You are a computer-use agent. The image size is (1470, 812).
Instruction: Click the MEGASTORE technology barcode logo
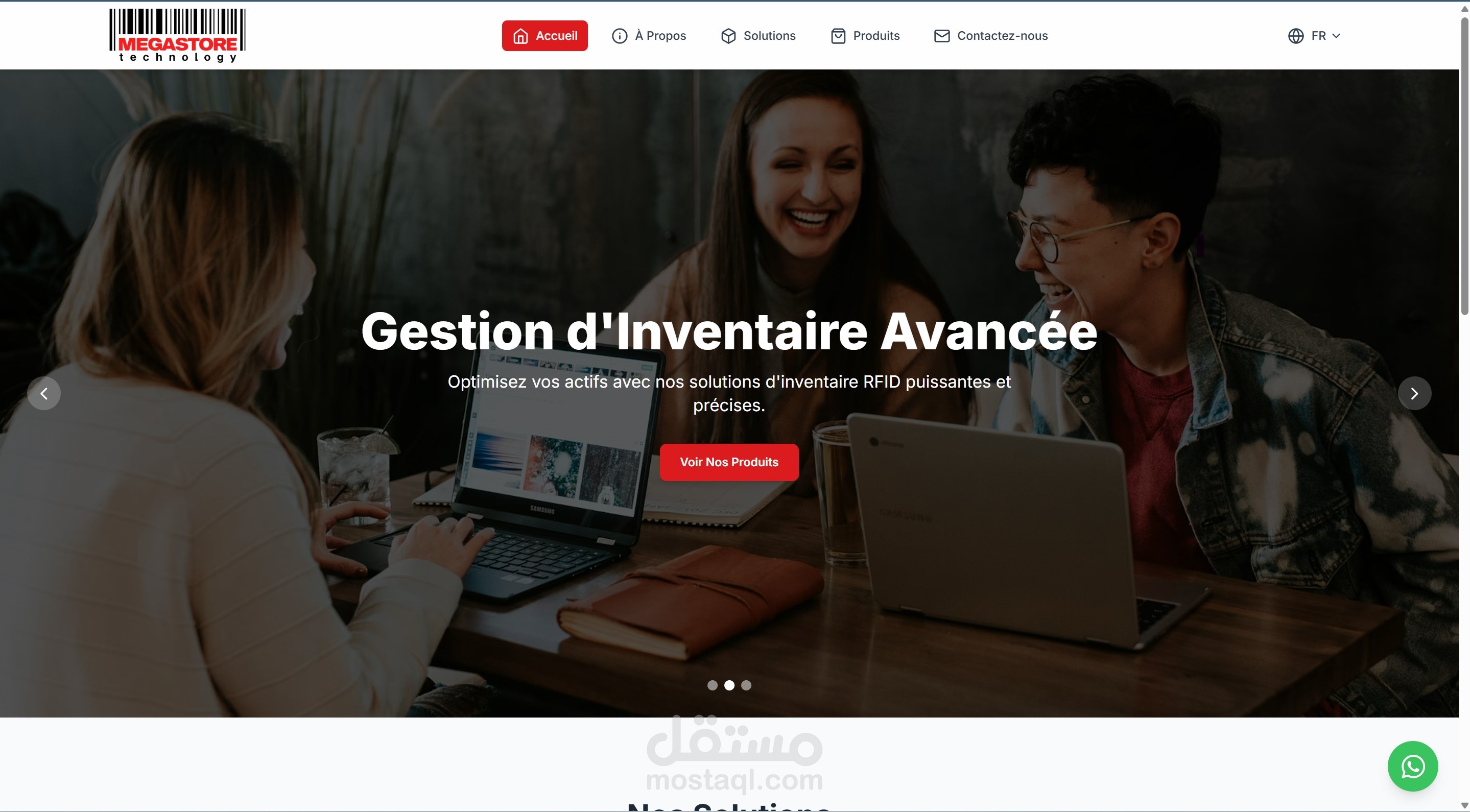(177, 35)
